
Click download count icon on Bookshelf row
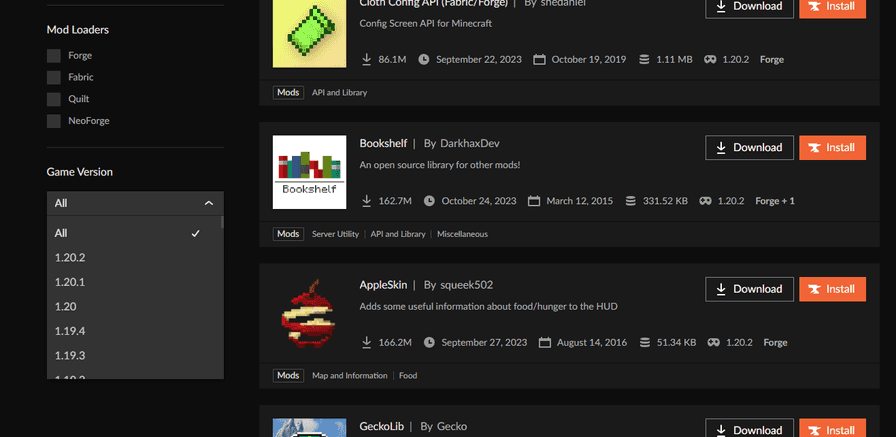366,201
